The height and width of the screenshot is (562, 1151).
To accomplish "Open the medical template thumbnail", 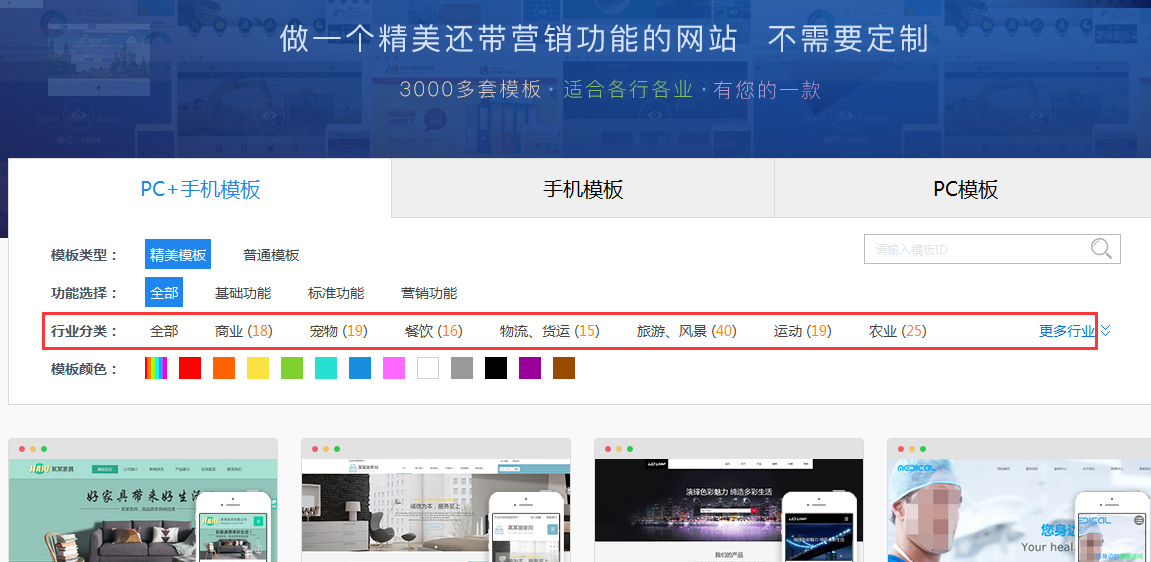I will 1018,505.
